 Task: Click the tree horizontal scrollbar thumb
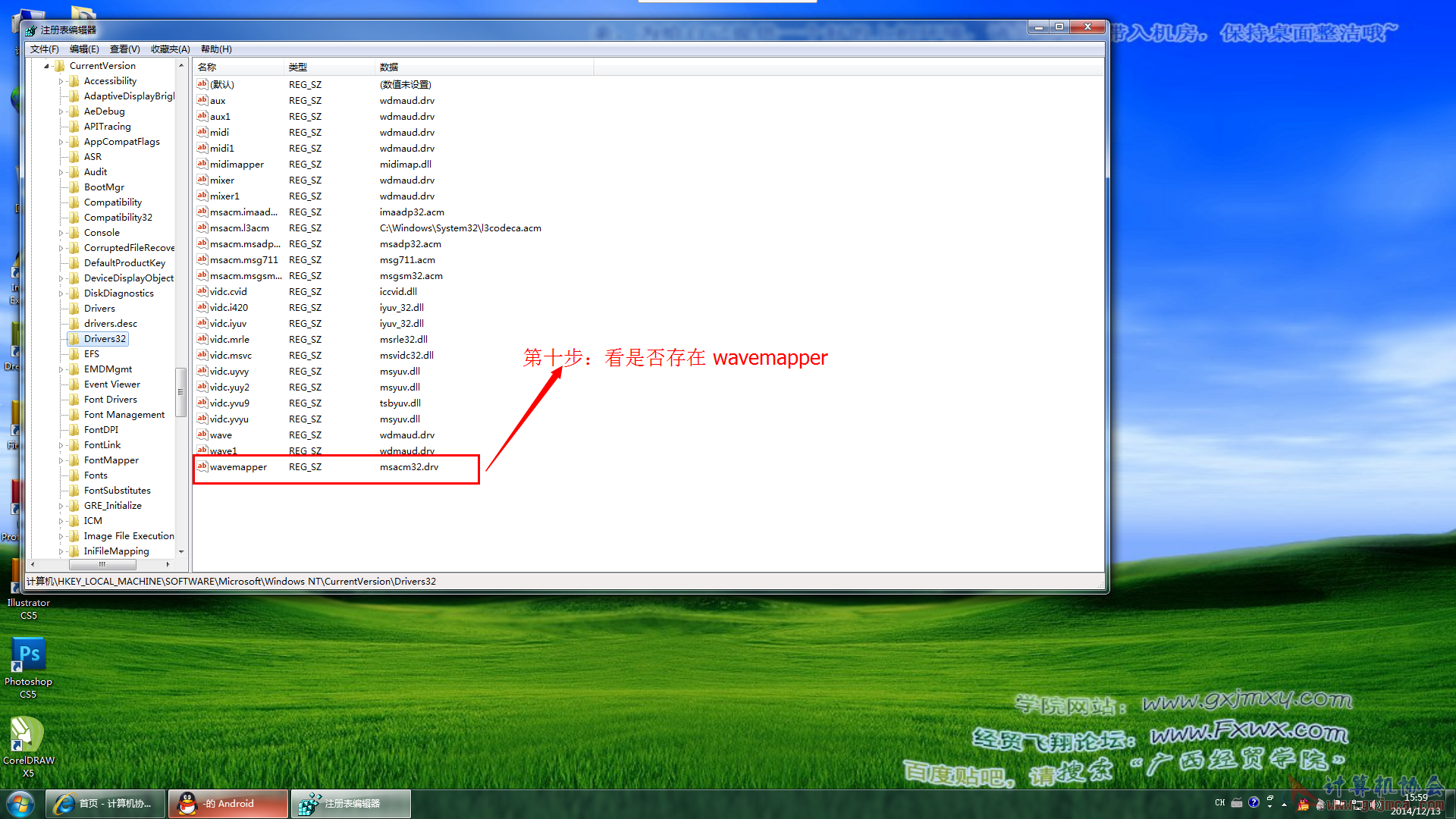click(102, 564)
